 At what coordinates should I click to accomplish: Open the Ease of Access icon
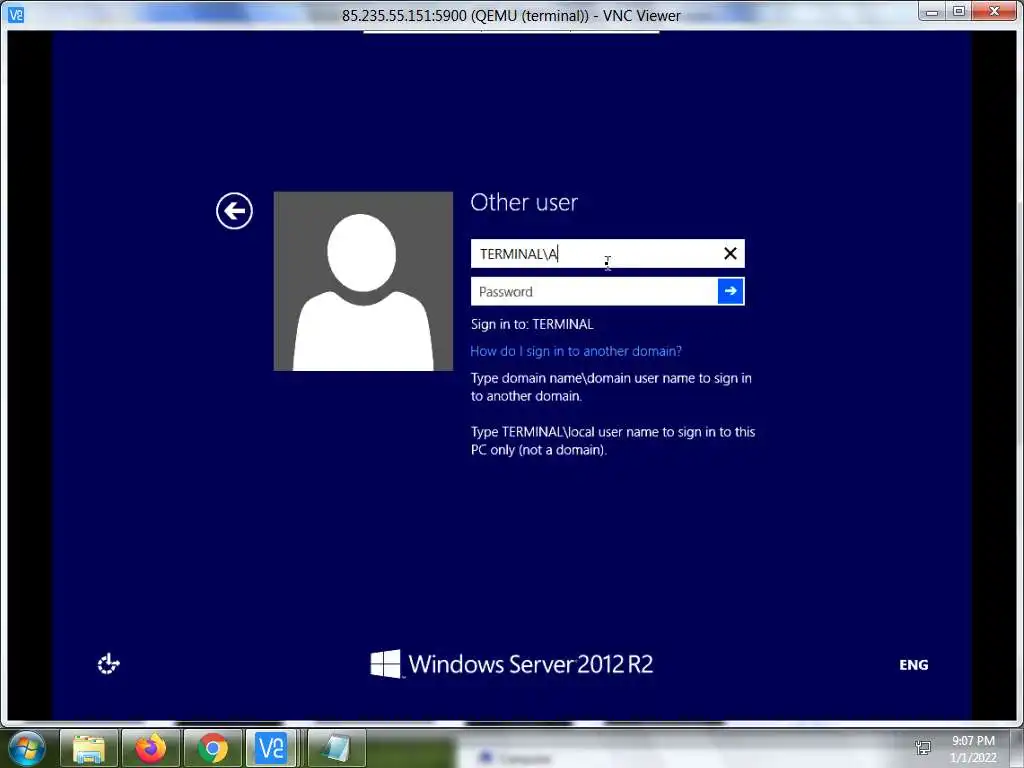(108, 664)
